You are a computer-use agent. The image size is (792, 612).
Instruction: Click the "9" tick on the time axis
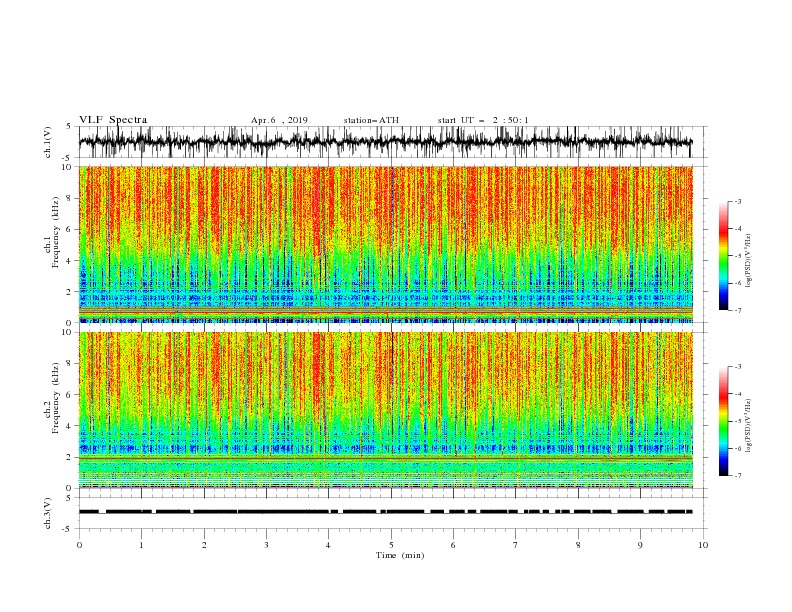[x=640, y=545]
